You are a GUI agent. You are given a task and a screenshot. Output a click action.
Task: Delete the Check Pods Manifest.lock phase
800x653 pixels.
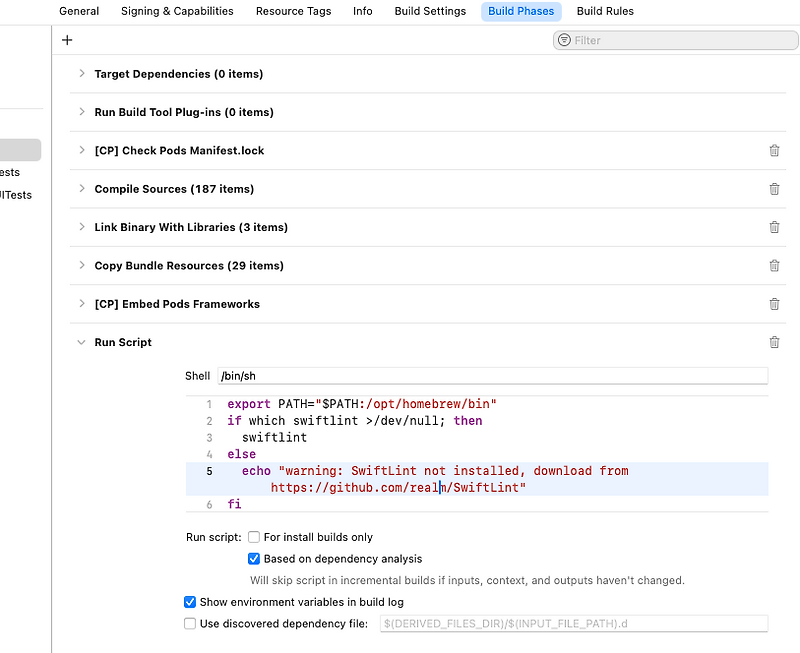pyautogui.click(x=774, y=151)
